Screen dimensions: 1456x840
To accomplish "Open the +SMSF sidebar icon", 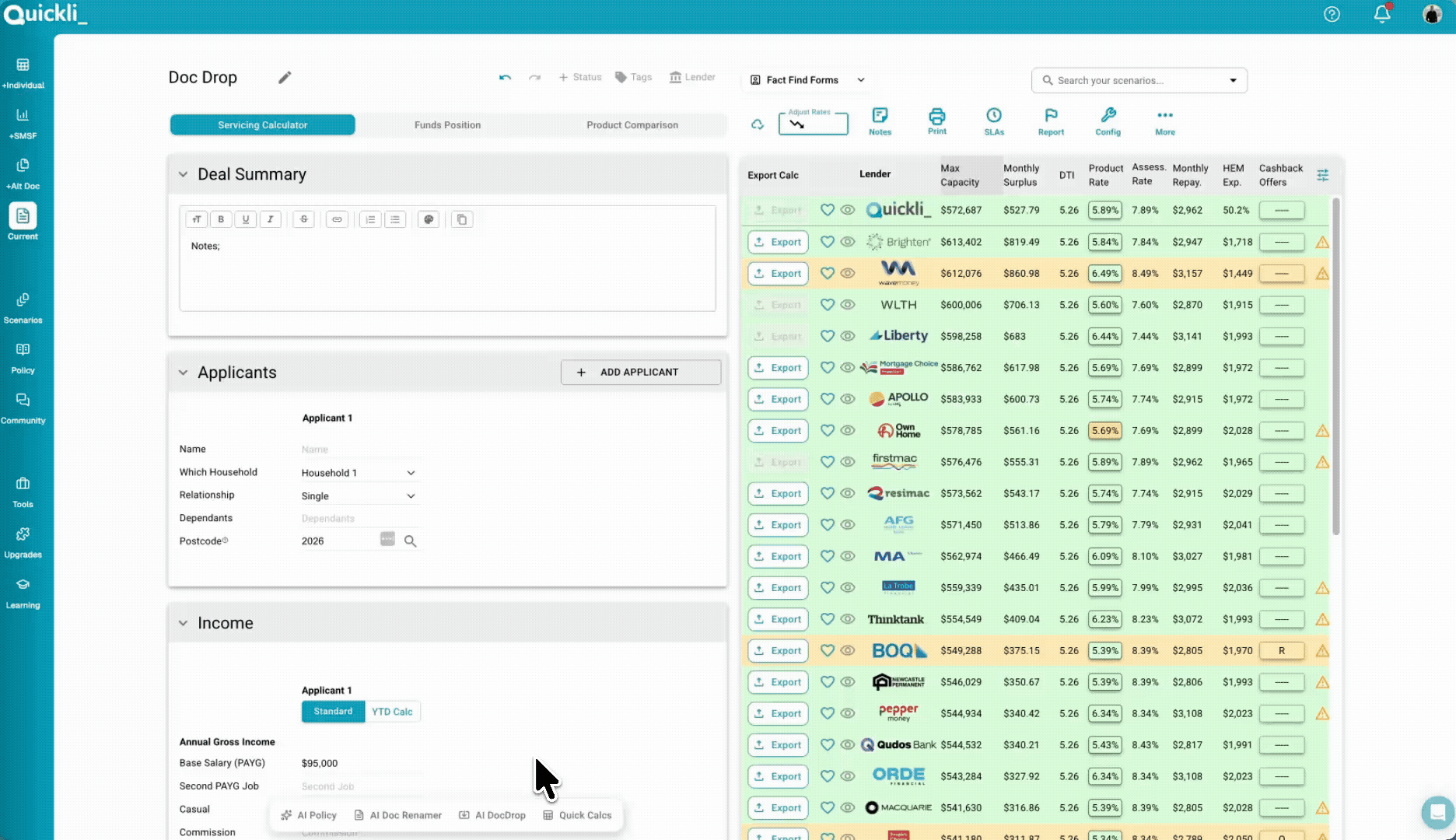I will point(23,121).
